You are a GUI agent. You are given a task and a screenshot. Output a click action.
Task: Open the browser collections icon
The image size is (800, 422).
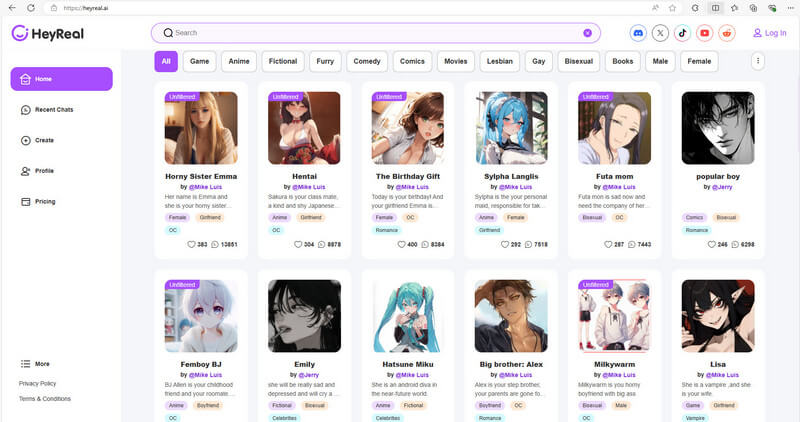click(754, 8)
